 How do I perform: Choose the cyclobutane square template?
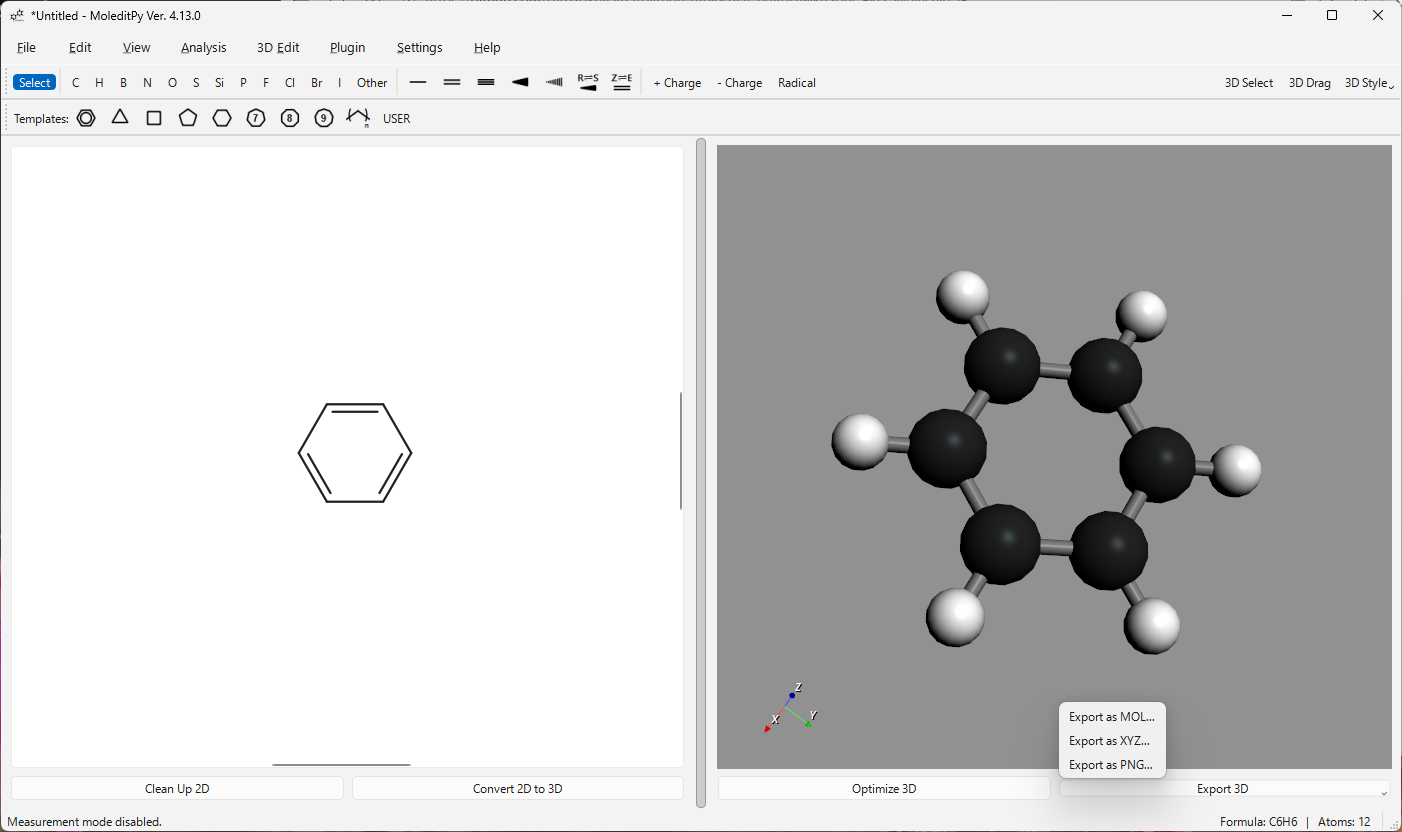pos(154,118)
